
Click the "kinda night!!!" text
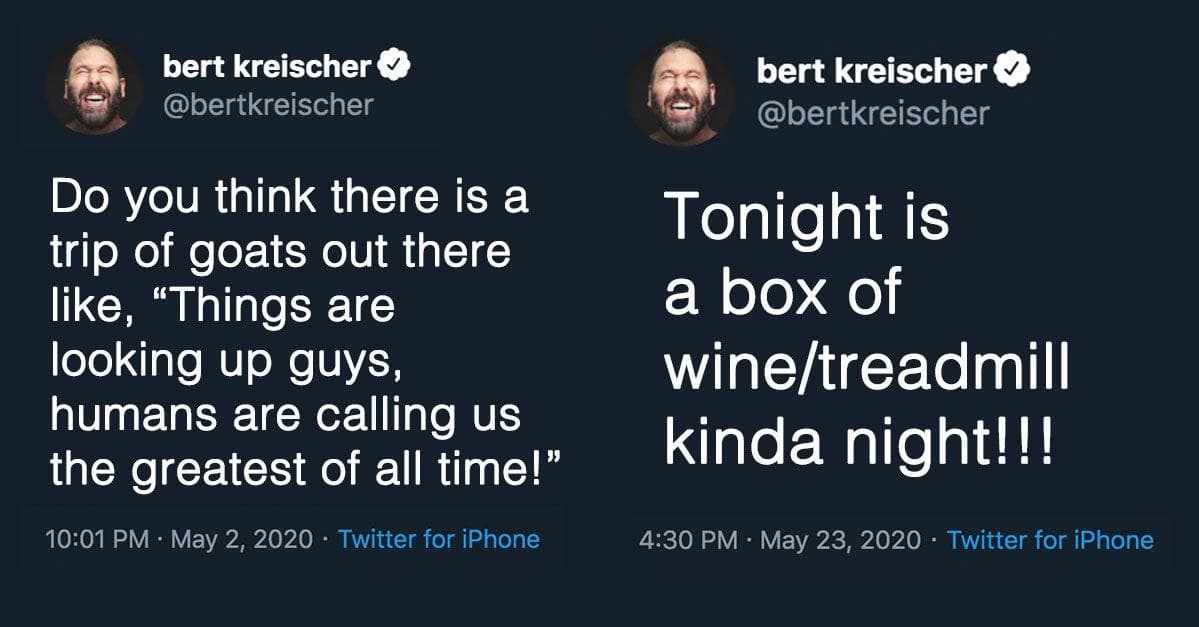click(859, 443)
